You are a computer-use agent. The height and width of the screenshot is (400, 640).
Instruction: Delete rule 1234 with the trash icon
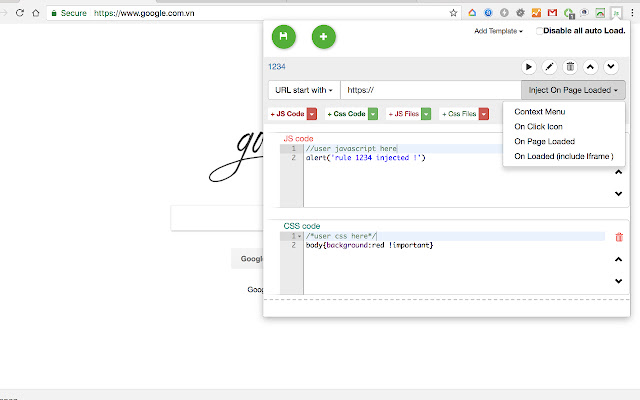570,67
